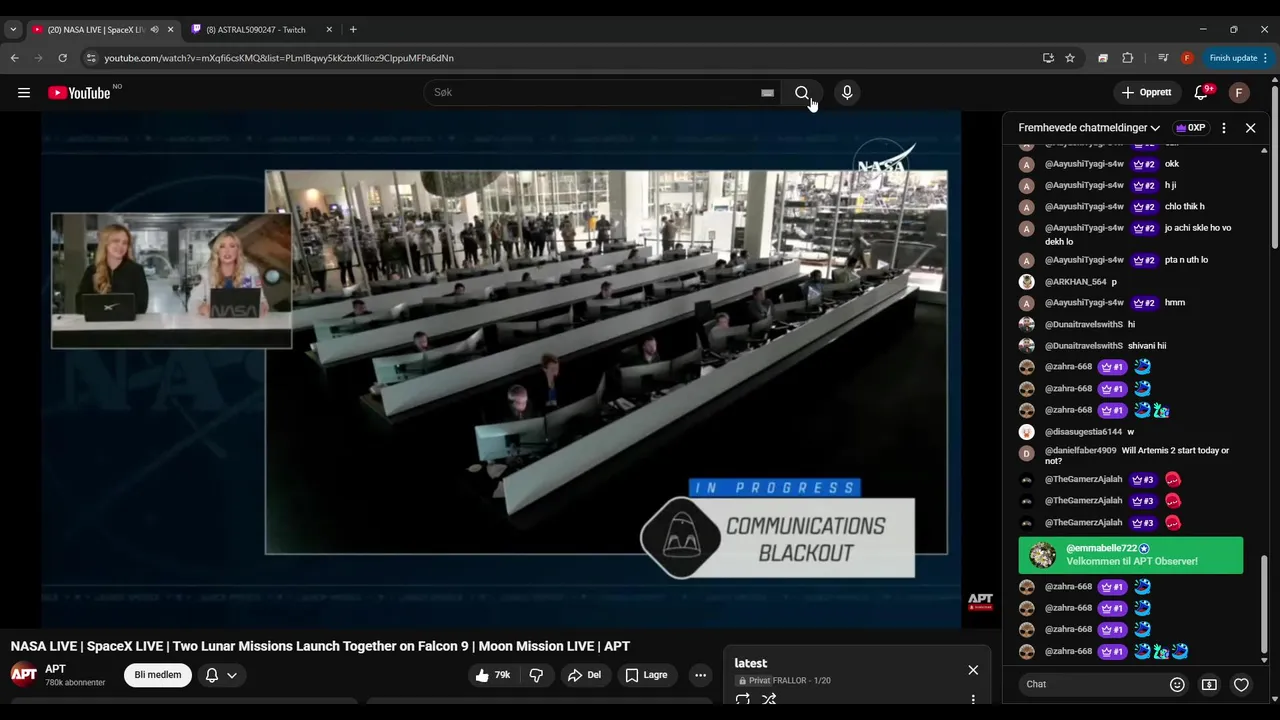Open a new browser tab

(x=353, y=30)
